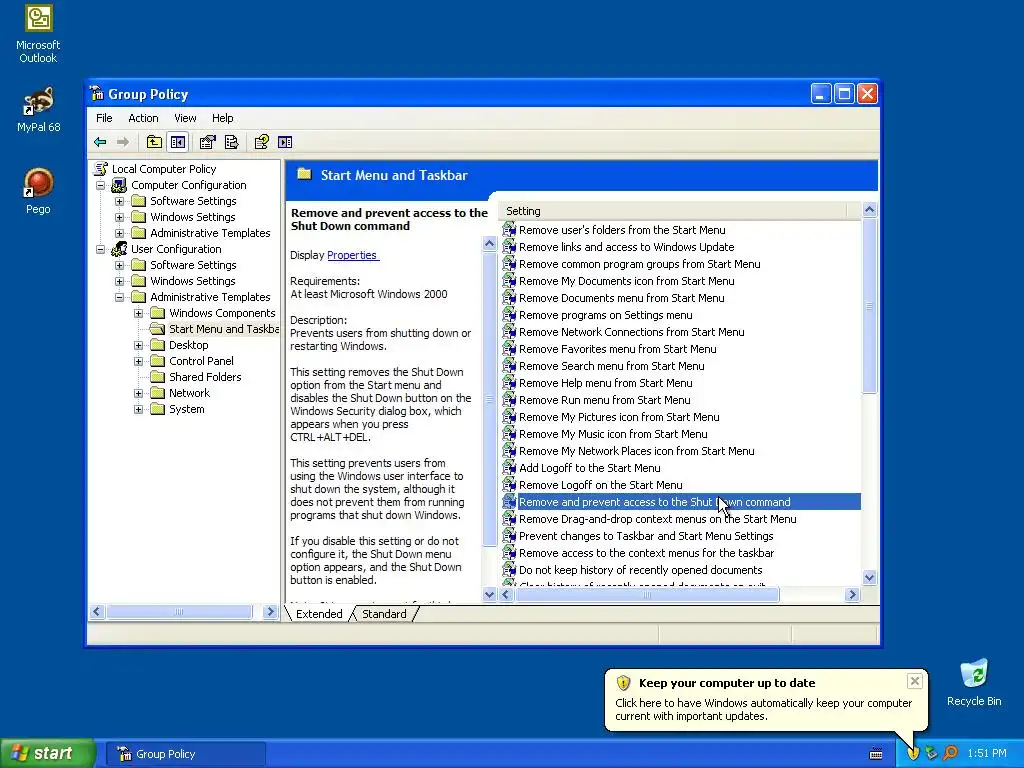This screenshot has height=768, width=1024.
Task: Click the settings list horizontal scrollbar right arrow
Action: [852, 594]
